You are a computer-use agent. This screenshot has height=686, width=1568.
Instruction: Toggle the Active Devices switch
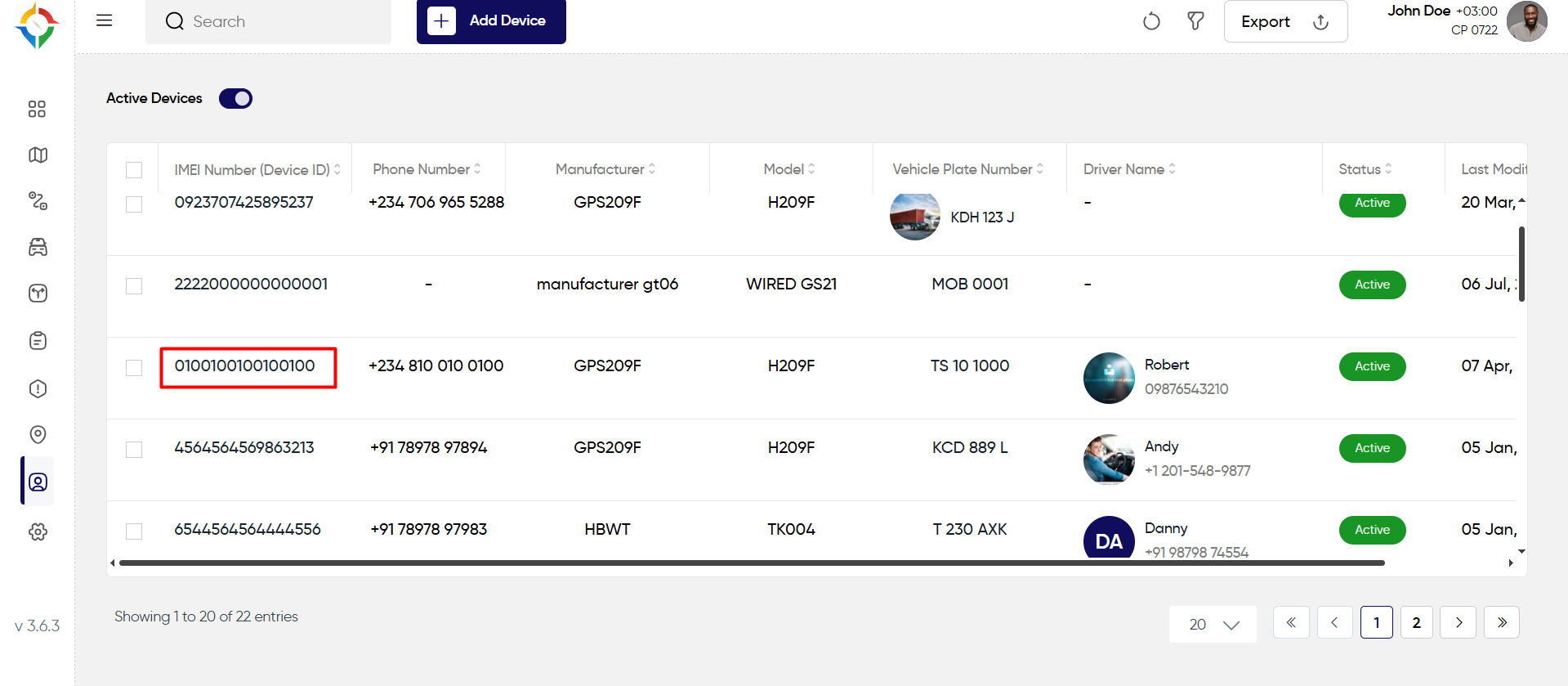click(x=235, y=98)
